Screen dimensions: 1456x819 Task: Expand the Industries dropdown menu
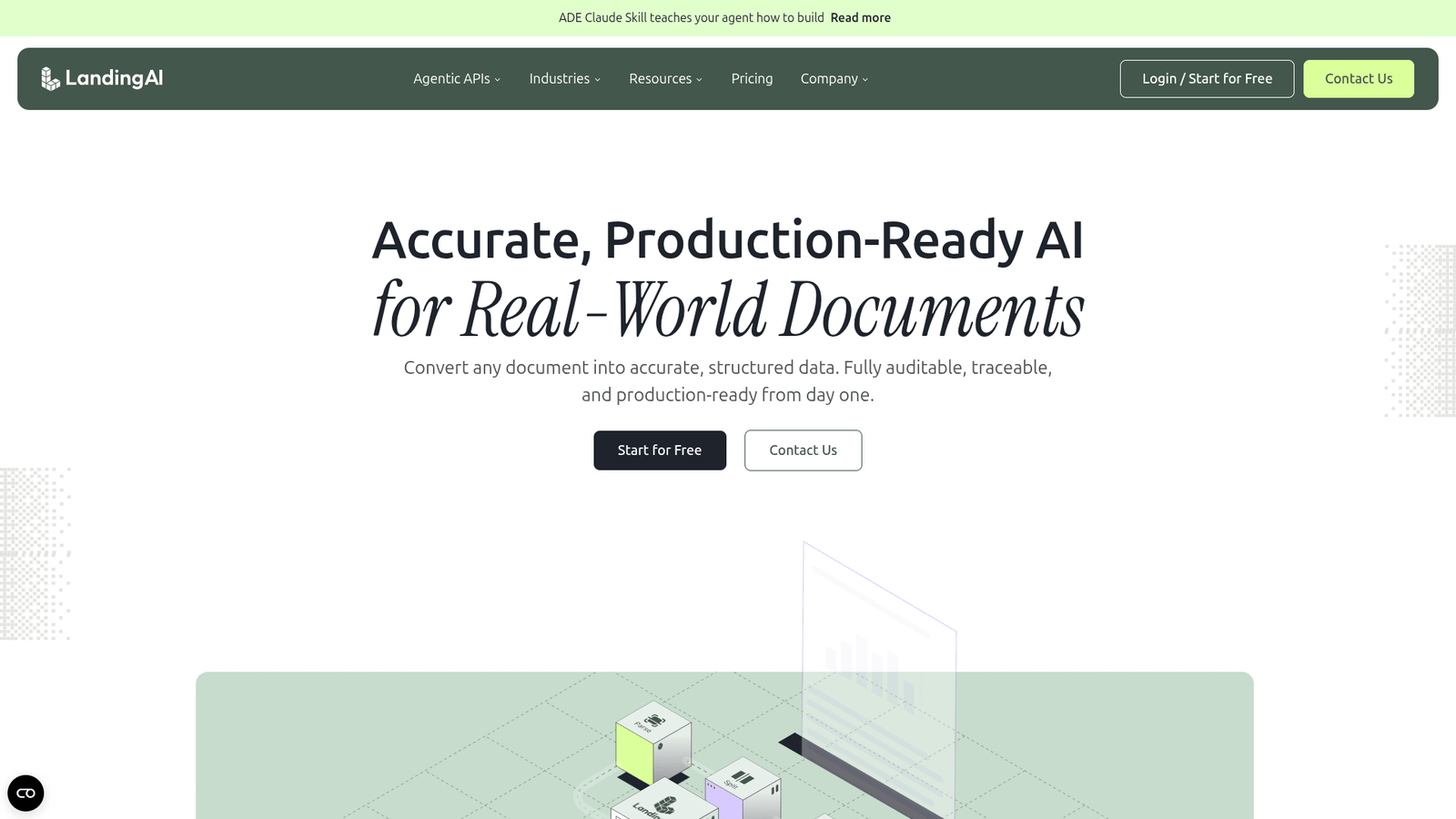tap(565, 79)
